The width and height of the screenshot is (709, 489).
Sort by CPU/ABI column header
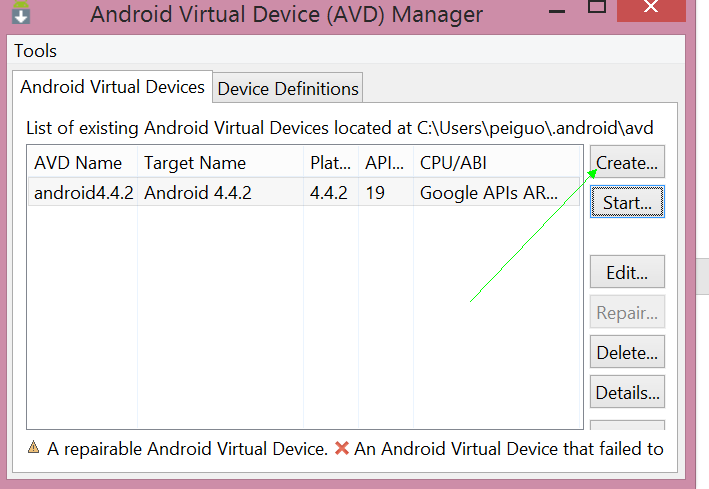[496, 162]
